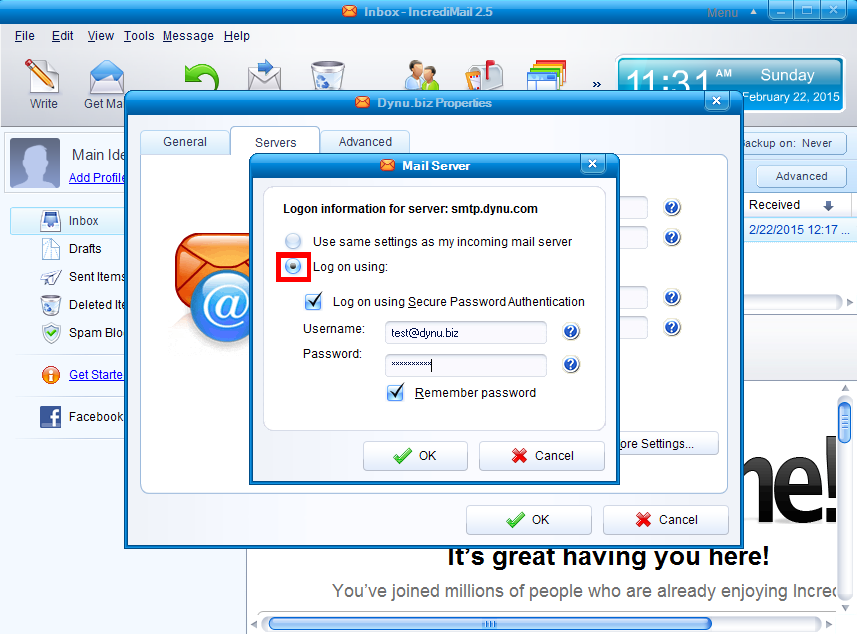Viewport: 857px width, 634px height.
Task: Click the More Settings button
Action: (x=667, y=443)
